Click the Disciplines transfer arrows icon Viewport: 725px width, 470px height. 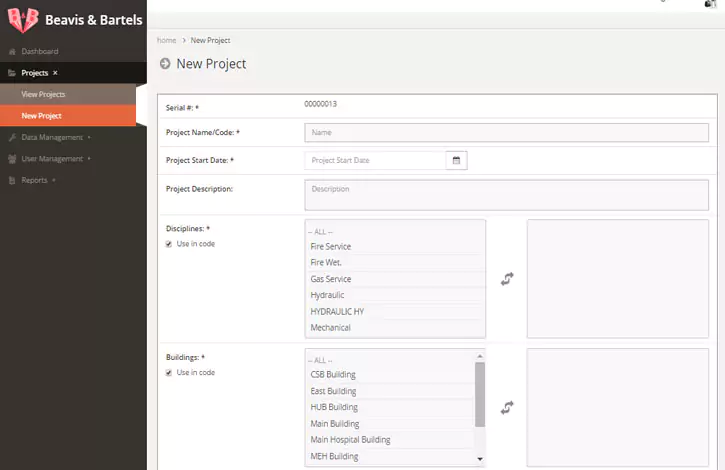[507, 280]
